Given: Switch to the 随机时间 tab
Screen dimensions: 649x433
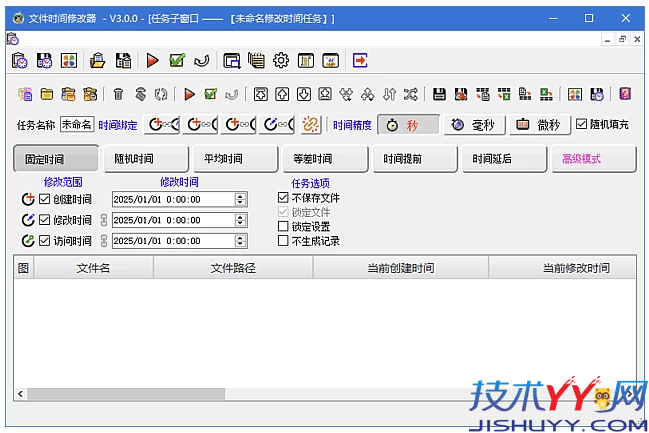Looking at the screenshot, I should point(146,159).
